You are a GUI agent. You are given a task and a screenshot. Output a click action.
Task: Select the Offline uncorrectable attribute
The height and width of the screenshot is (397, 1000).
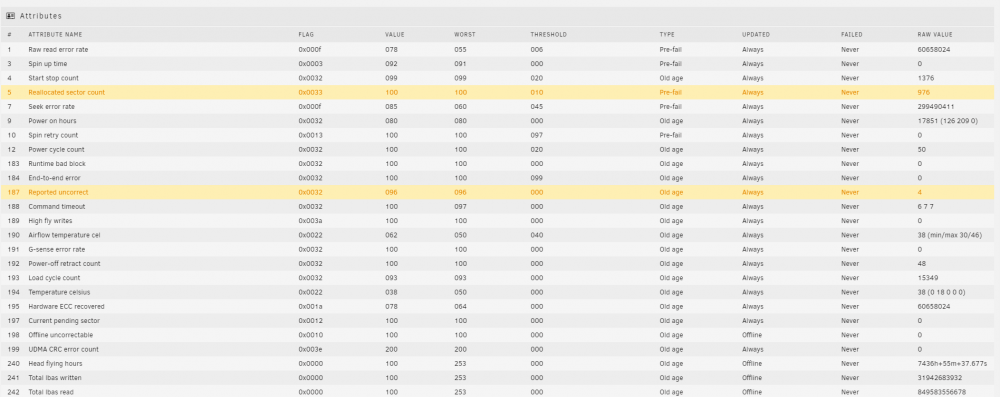point(60,335)
